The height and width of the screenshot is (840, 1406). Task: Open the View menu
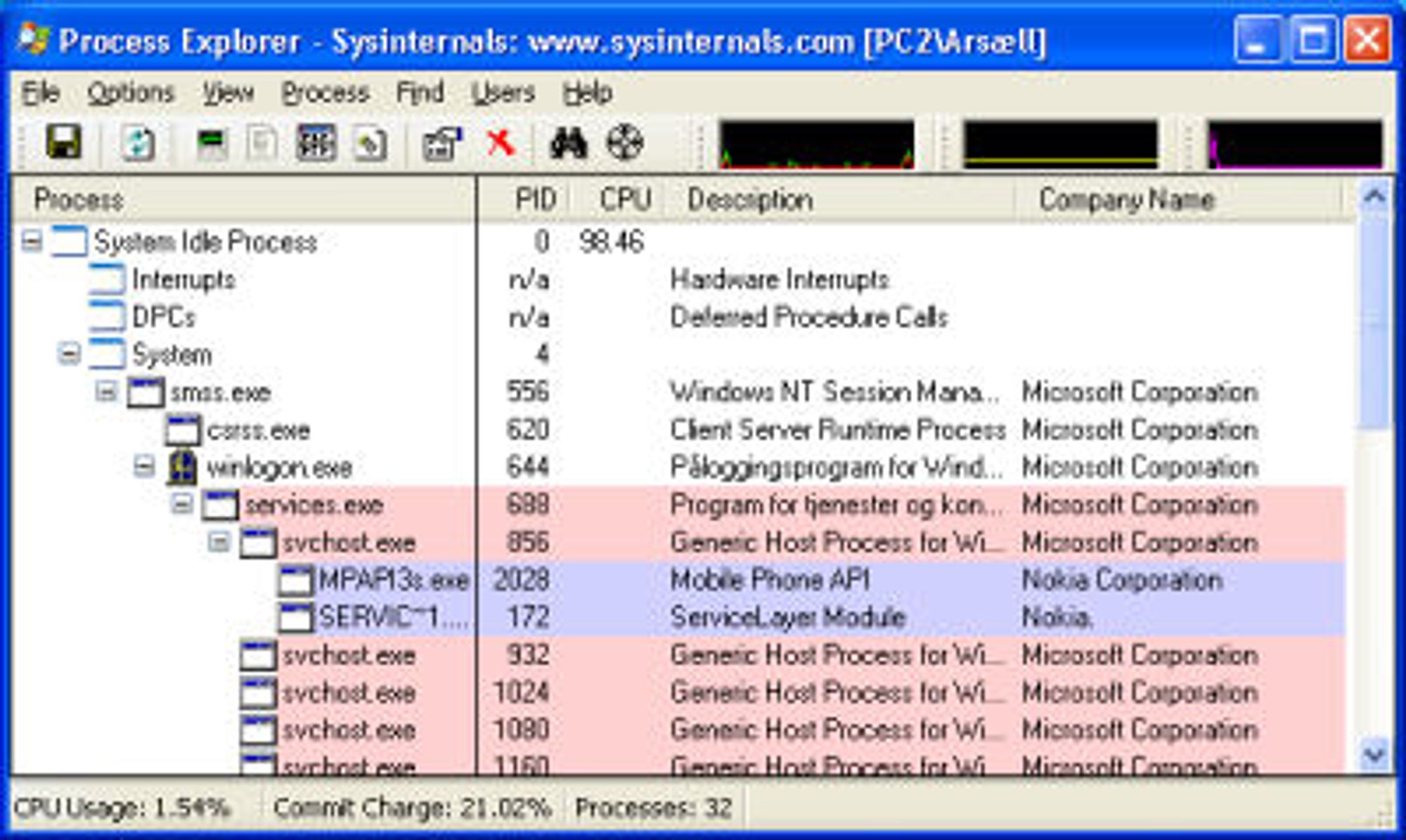(228, 93)
